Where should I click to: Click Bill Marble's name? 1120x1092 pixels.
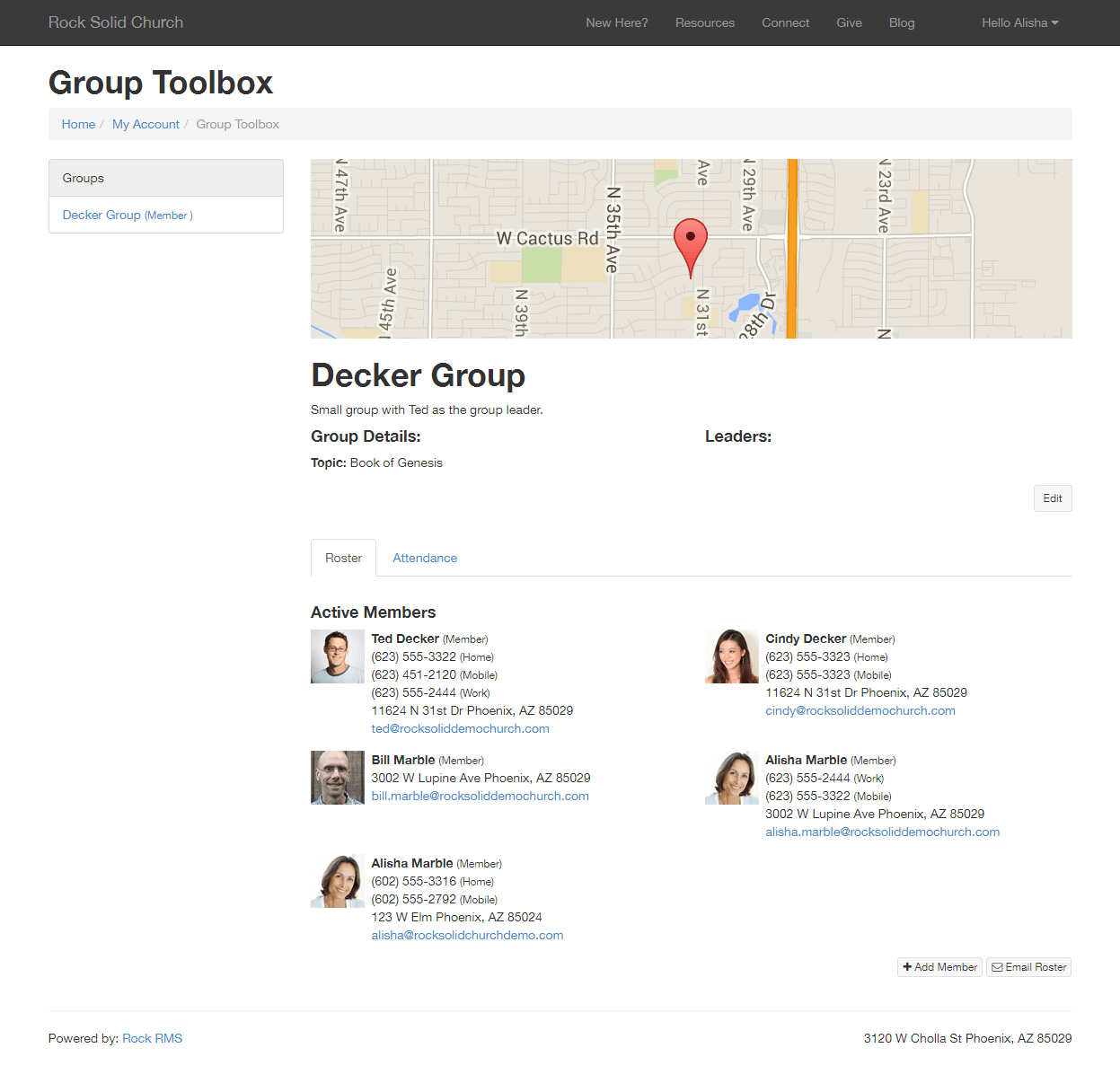click(403, 760)
